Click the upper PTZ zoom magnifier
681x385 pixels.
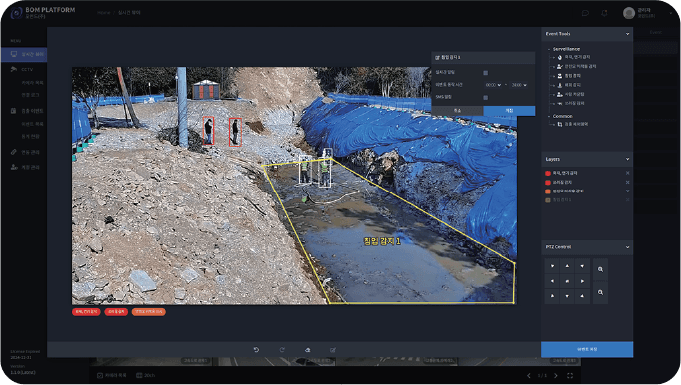coord(600,269)
